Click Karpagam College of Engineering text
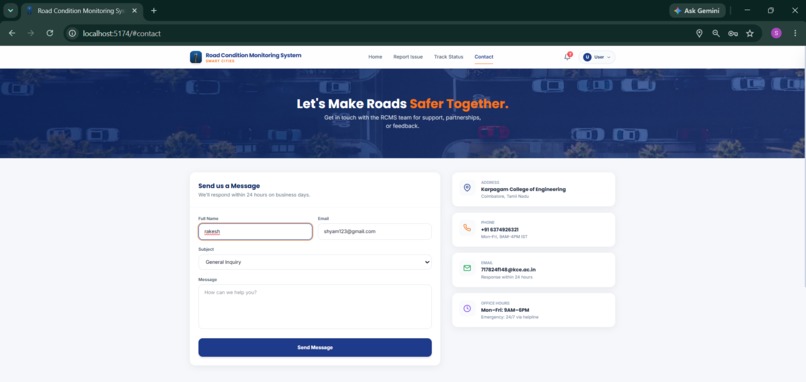The height and width of the screenshot is (382, 806). click(x=523, y=189)
